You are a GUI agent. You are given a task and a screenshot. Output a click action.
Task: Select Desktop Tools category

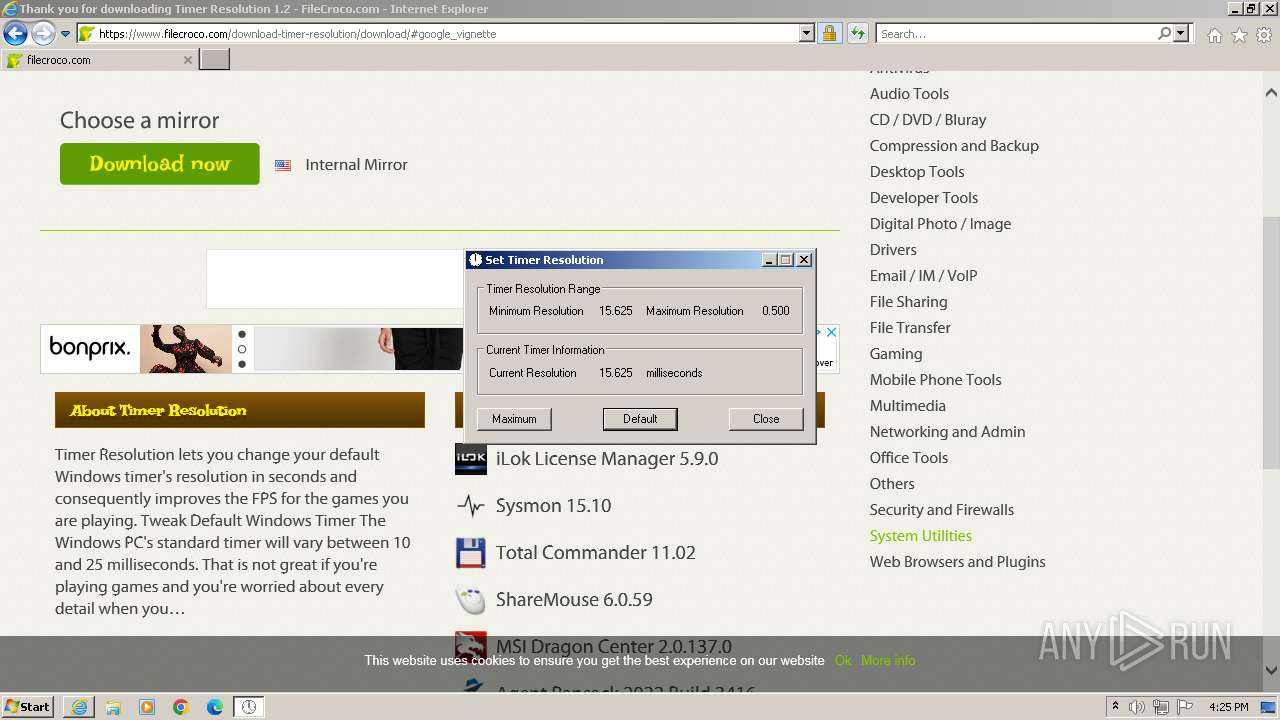pyautogui.click(x=917, y=172)
